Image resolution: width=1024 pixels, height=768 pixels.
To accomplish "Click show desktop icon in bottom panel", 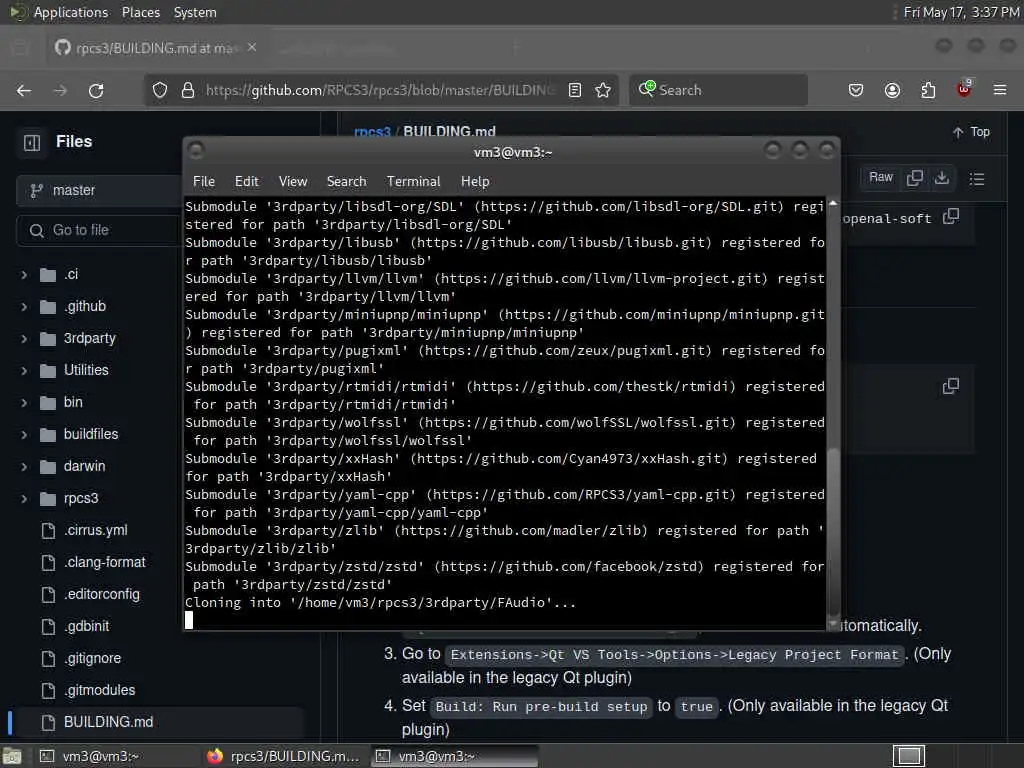I will coord(12,756).
